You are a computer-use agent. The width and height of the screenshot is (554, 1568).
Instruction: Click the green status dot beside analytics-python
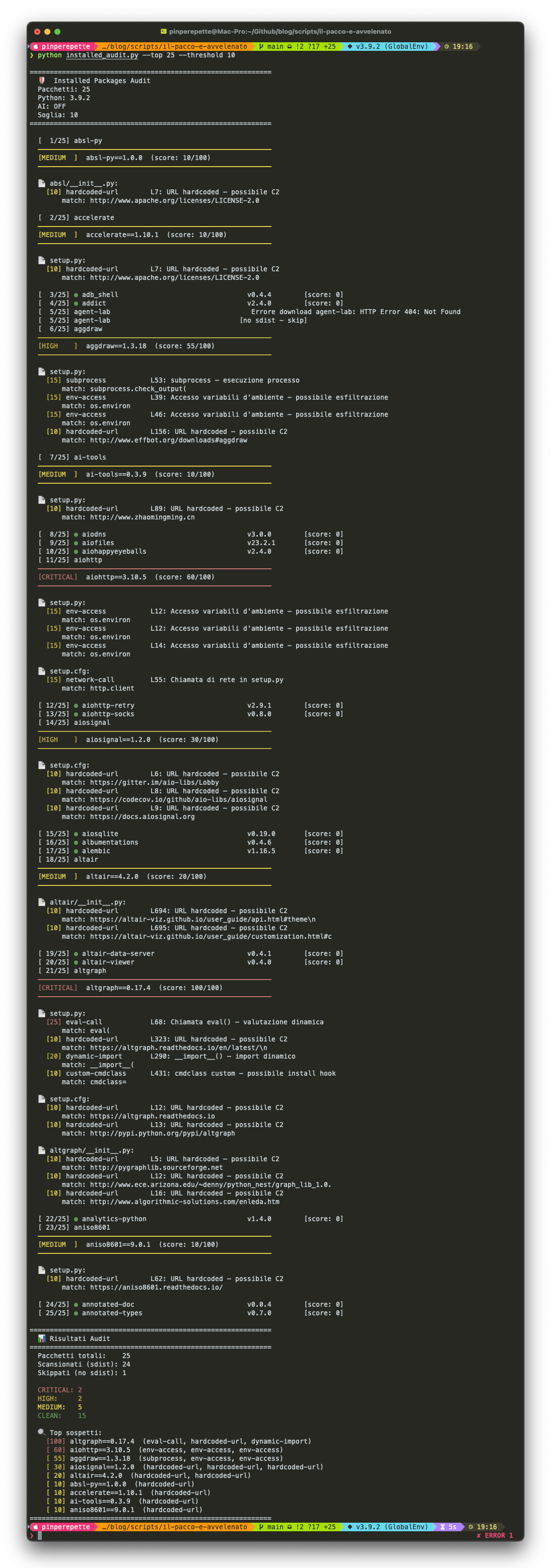point(76,1219)
